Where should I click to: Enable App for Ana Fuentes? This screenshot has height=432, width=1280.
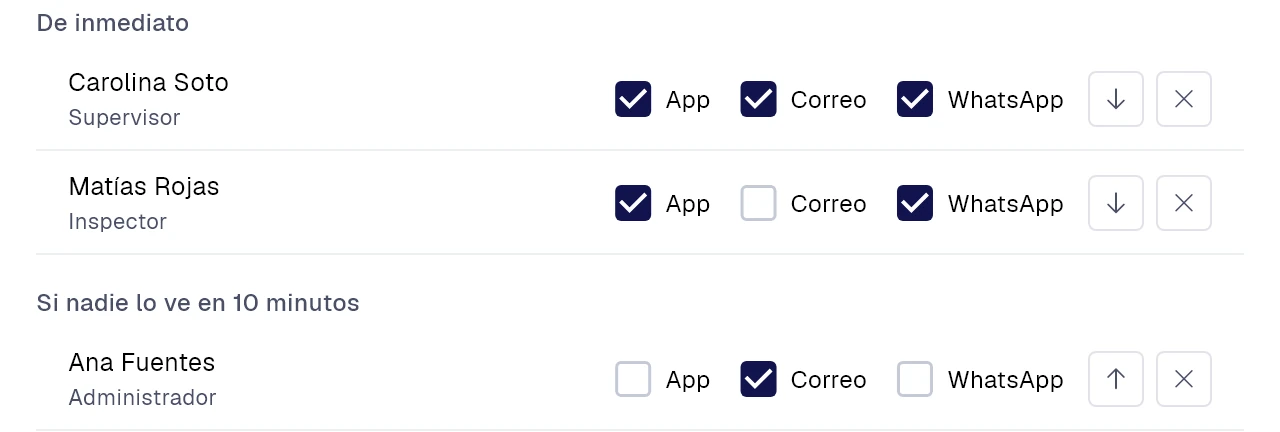(x=633, y=379)
